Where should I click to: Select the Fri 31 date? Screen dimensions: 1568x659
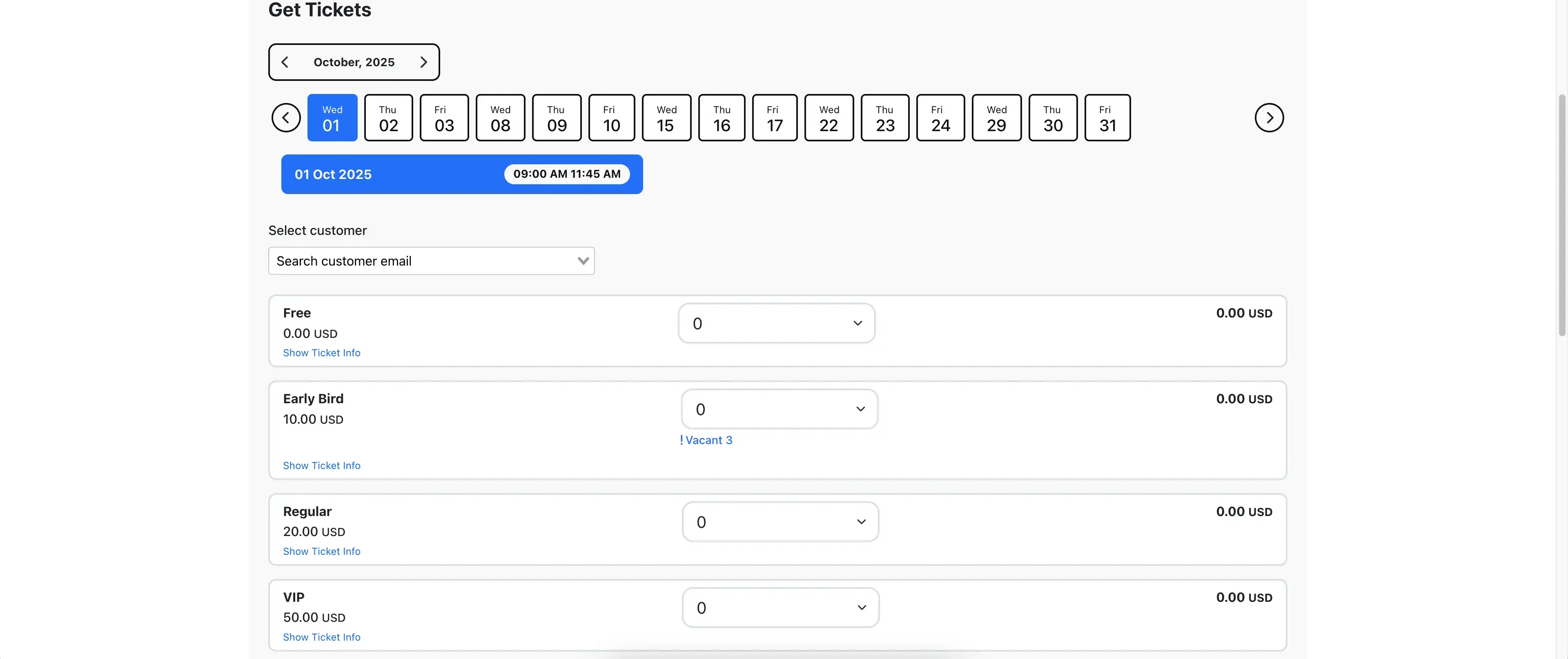[1107, 117]
